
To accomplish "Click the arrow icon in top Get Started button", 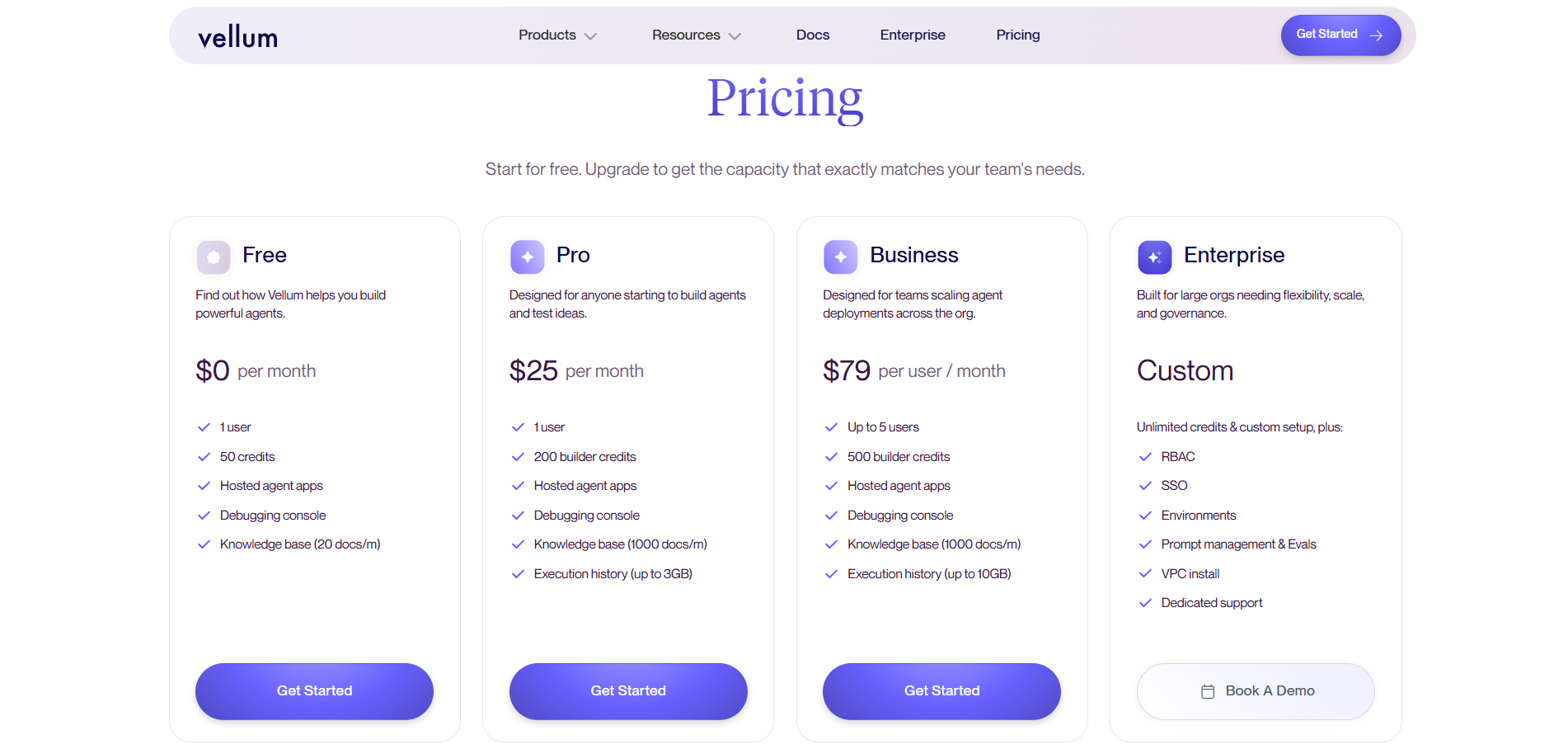I will pos(1375,35).
